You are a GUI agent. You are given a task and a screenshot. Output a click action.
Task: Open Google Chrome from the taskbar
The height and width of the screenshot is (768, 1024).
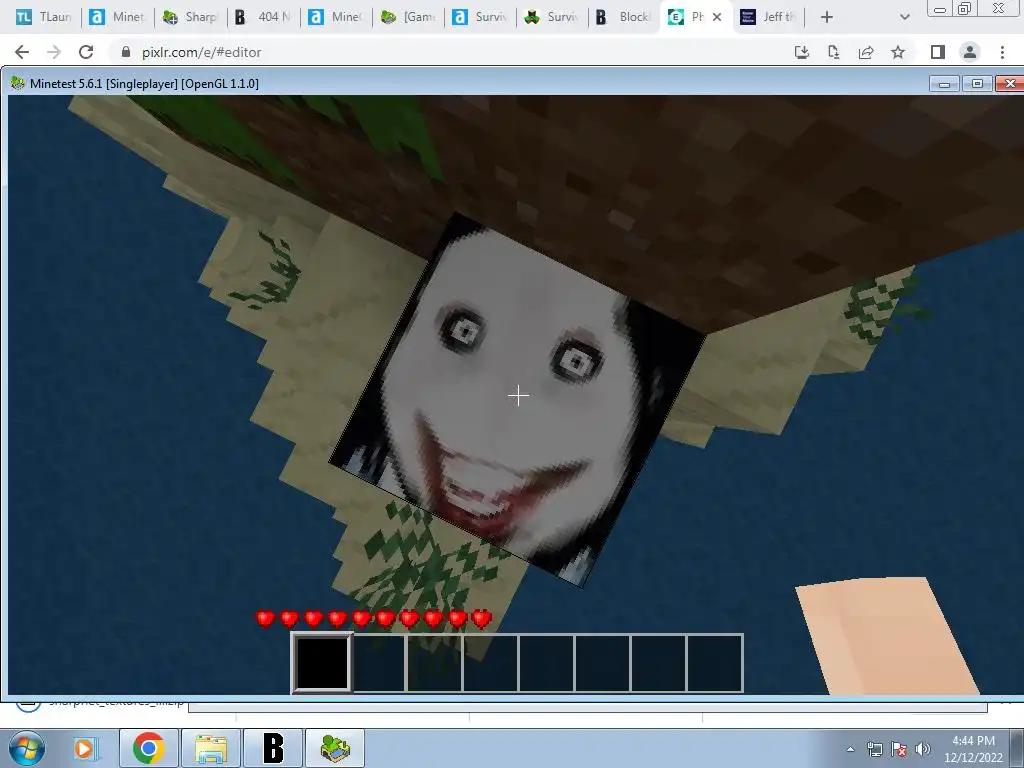148,748
